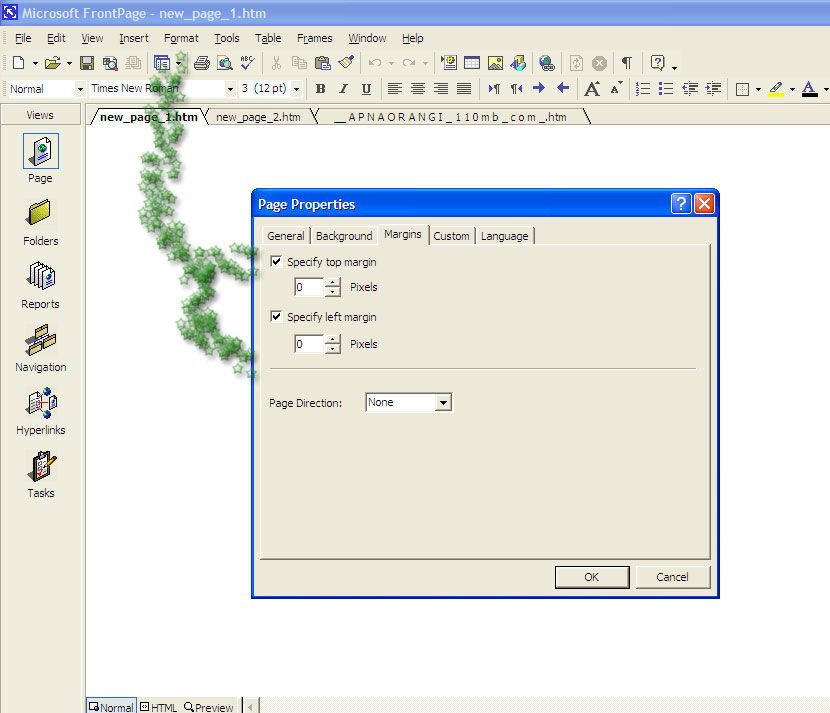Expand the font name Times New Roman dropdown

(229, 89)
